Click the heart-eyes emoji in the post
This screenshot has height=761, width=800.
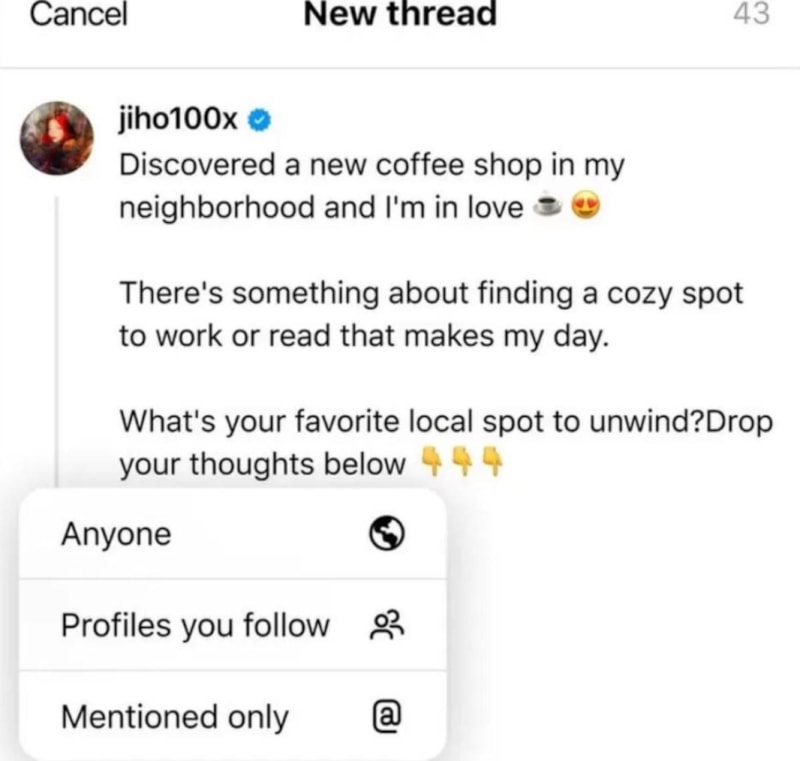[x=585, y=206]
